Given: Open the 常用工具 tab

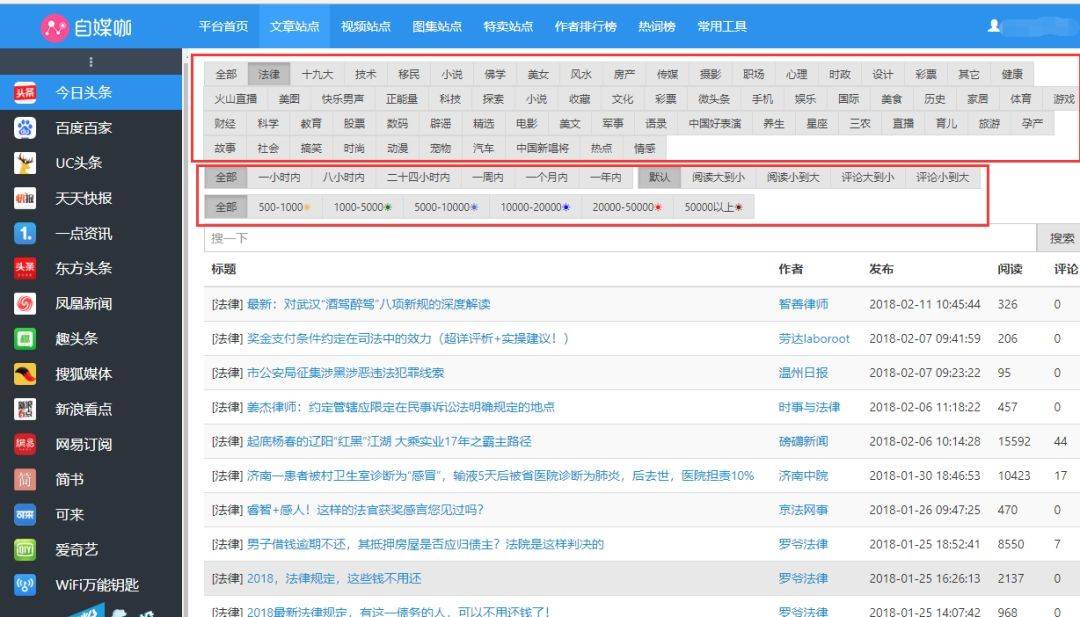Looking at the screenshot, I should 722,26.
